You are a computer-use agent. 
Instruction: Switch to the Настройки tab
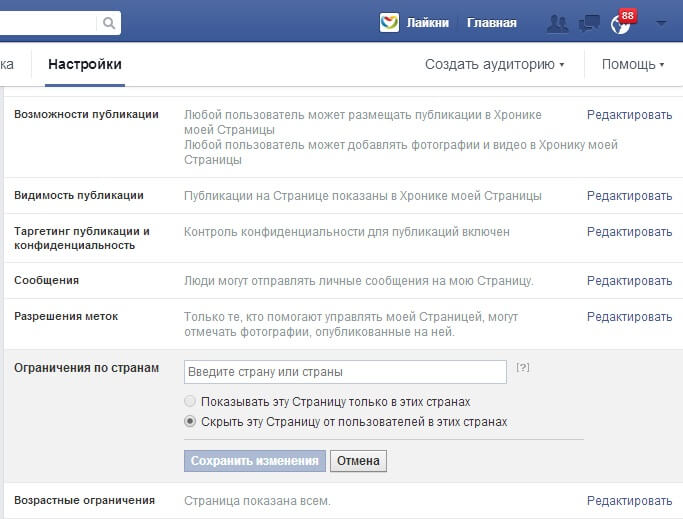[85, 64]
